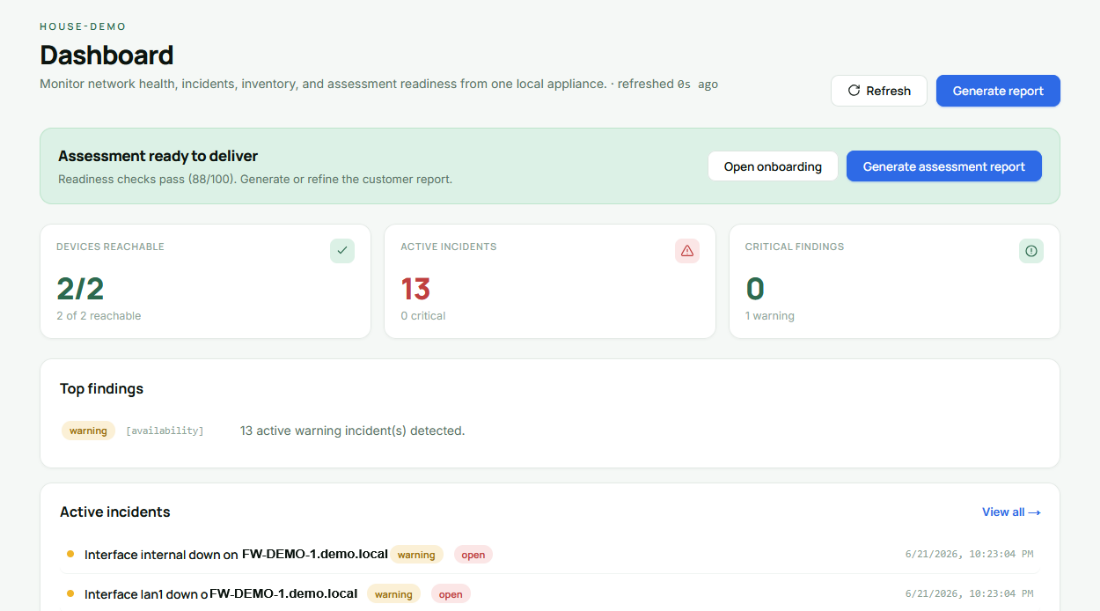The height and width of the screenshot is (611, 1100).
Task: Click the '2 of 2 reachable' text
Action: tap(99, 316)
